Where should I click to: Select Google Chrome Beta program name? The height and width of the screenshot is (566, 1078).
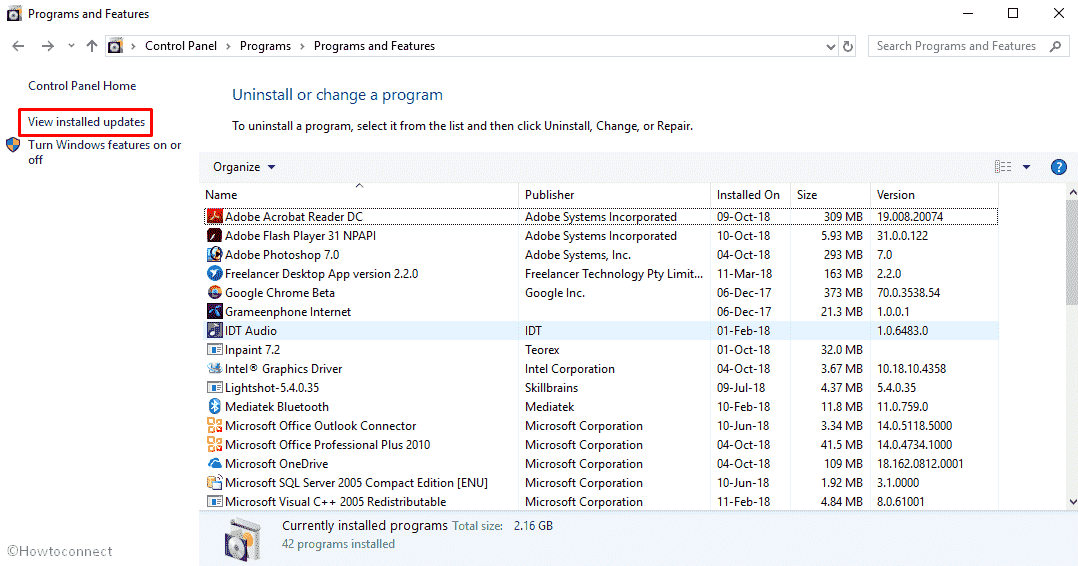click(x=280, y=293)
